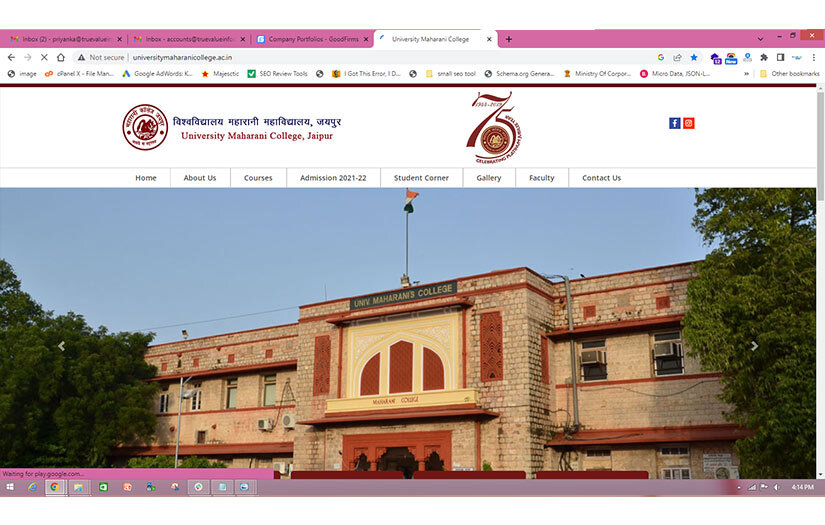Image resolution: width=825 pixels, height=525 pixels.
Task: Open the Contact Us menu item
Action: point(601,178)
